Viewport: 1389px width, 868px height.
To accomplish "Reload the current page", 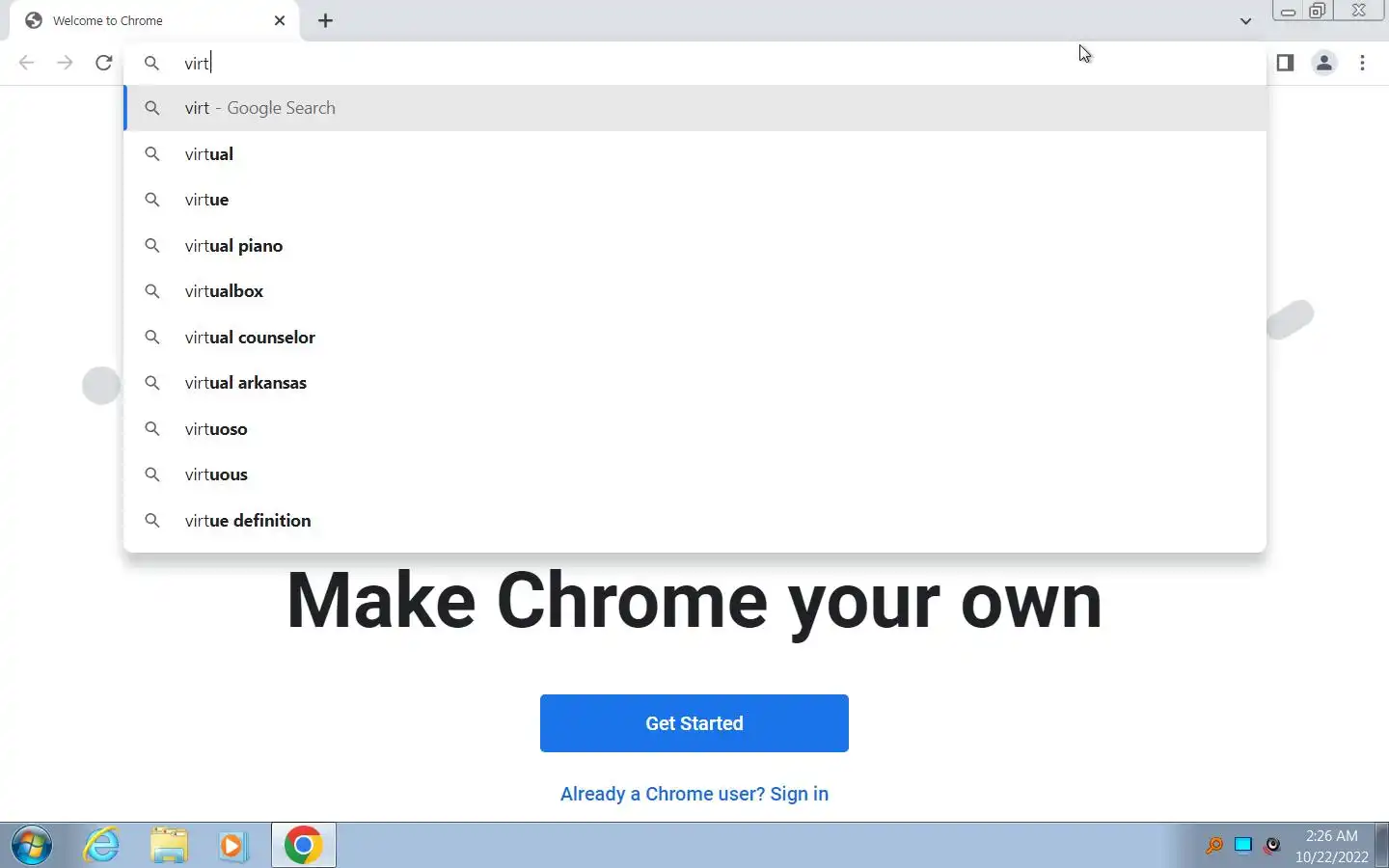I will pyautogui.click(x=104, y=63).
